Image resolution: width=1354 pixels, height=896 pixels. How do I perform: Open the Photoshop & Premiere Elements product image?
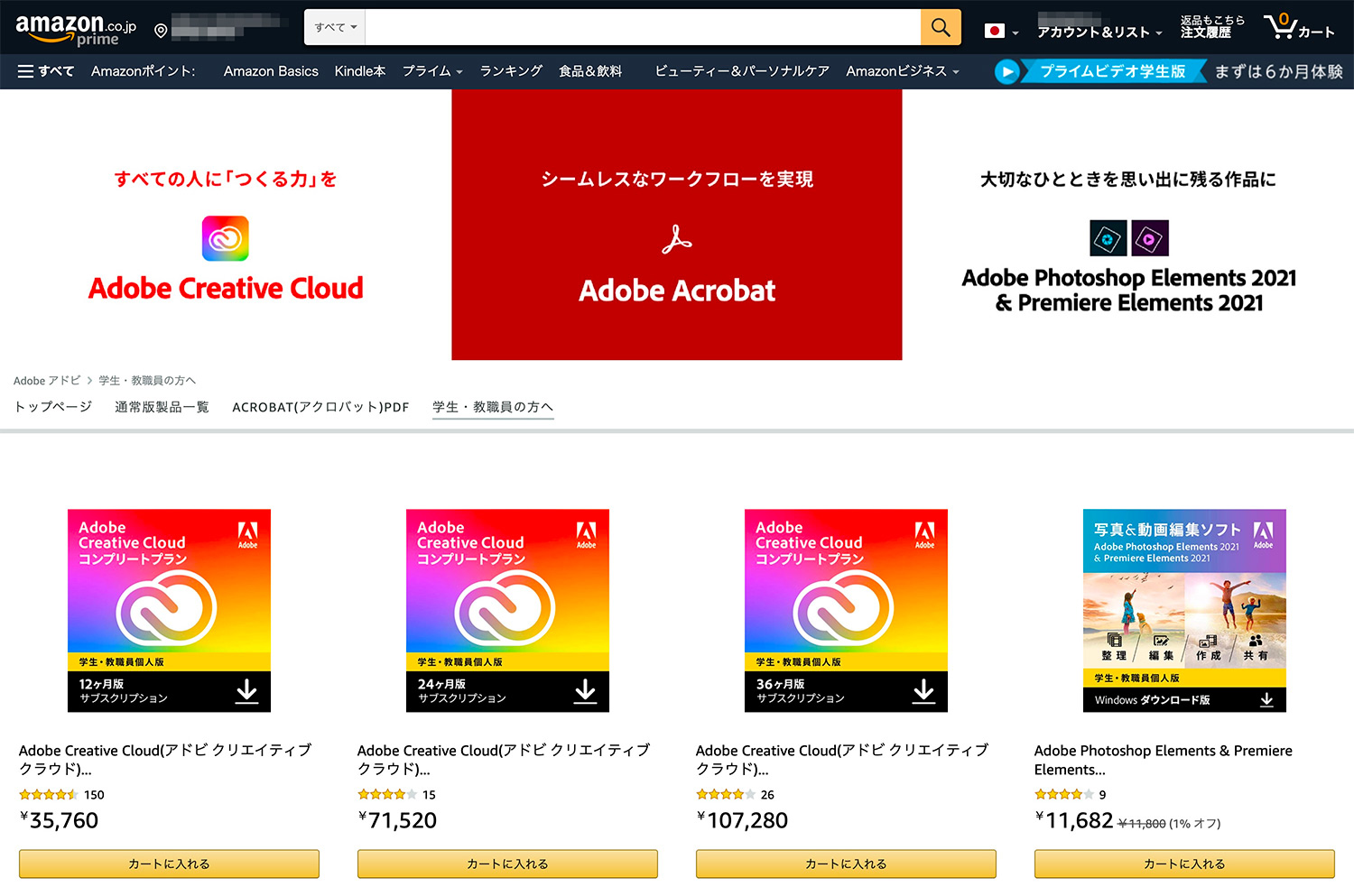click(x=1184, y=611)
